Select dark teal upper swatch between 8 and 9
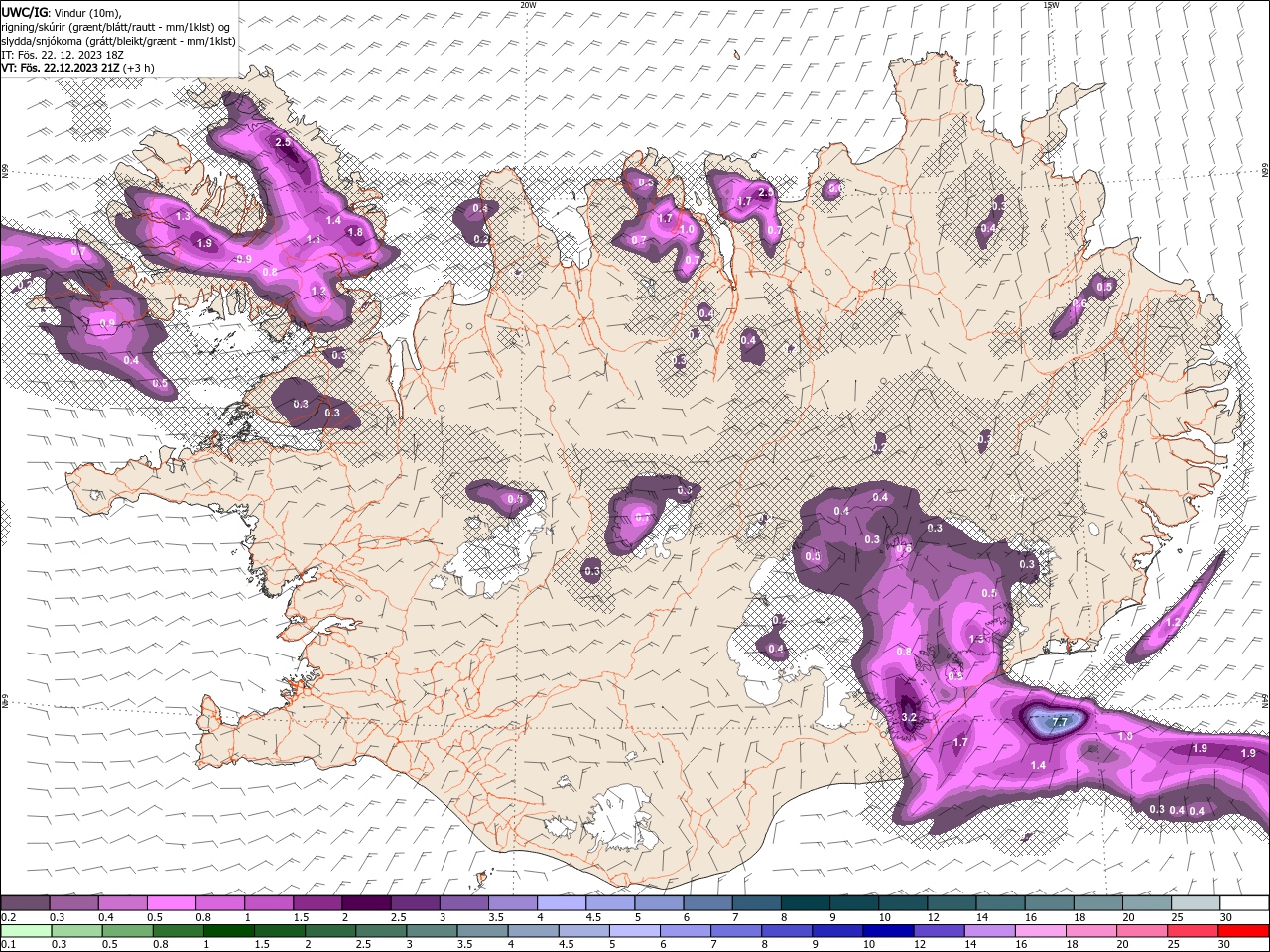The width and height of the screenshot is (1270, 952). 805,903
